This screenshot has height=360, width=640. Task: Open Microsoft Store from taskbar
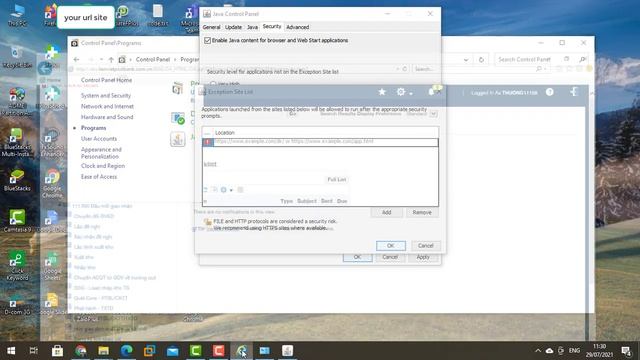click(x=58, y=351)
